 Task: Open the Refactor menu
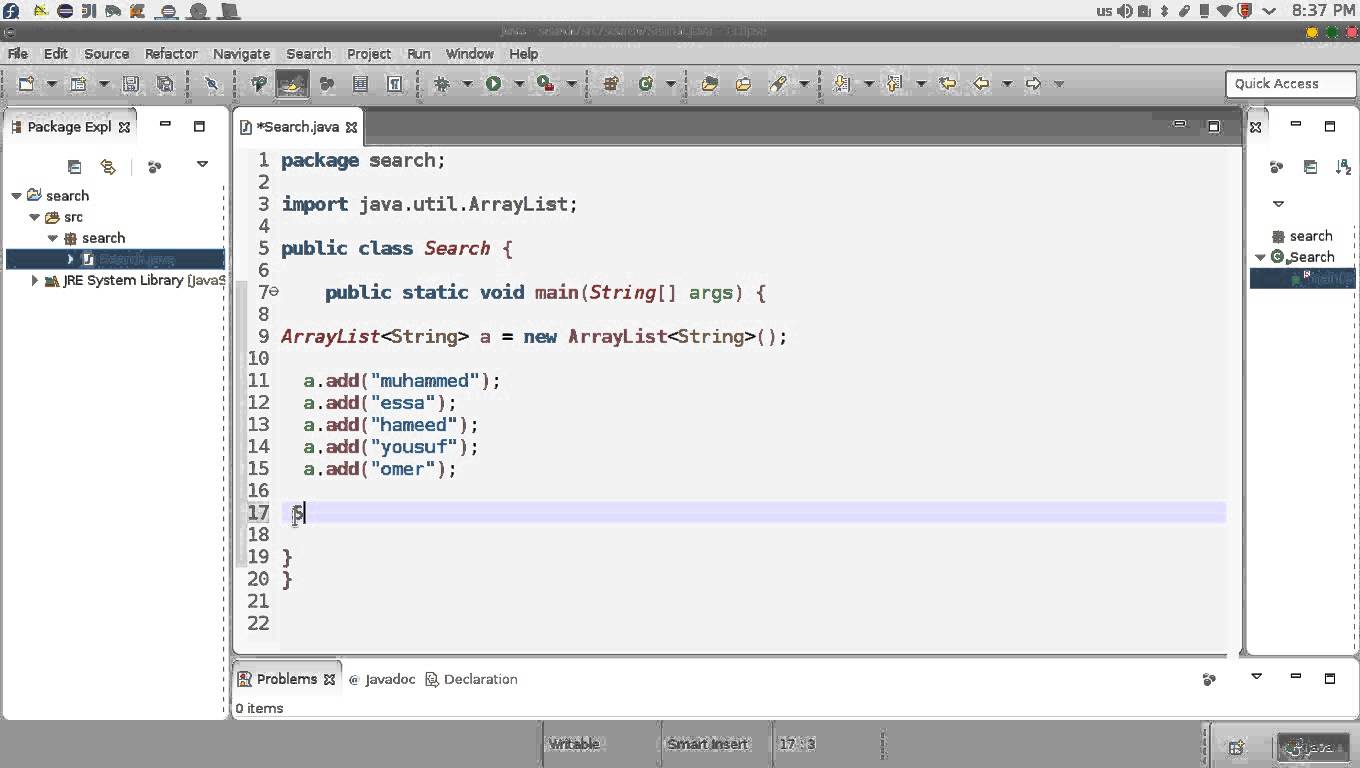point(170,54)
